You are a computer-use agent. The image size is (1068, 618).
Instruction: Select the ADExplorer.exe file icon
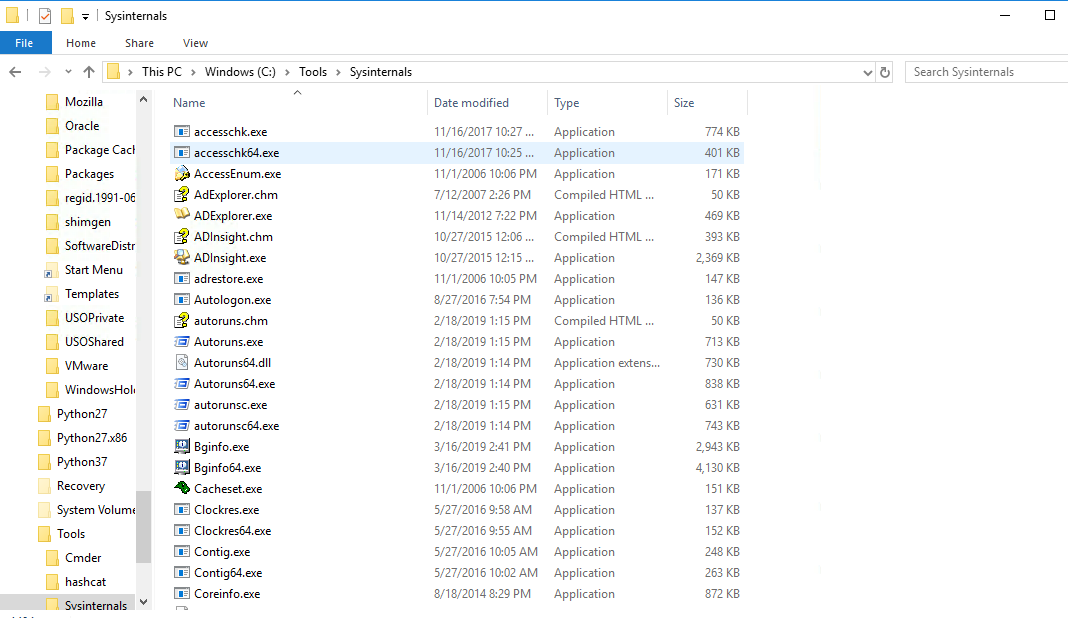pos(182,216)
